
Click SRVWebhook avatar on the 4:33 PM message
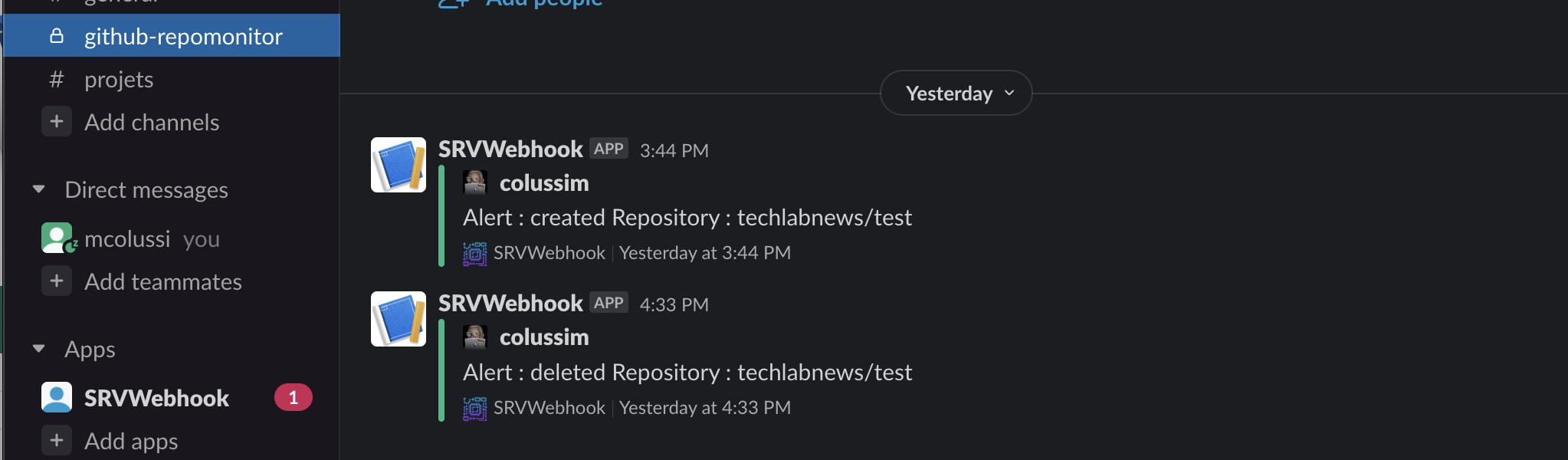point(399,319)
